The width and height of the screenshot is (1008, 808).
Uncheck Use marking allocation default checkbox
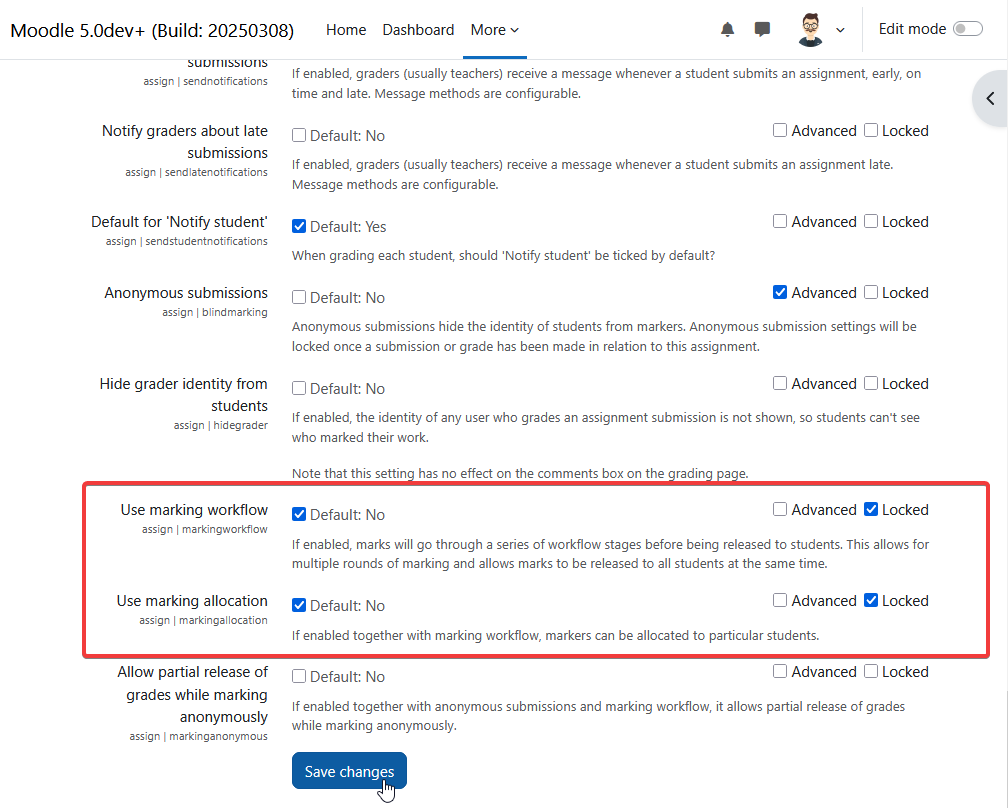coord(299,605)
